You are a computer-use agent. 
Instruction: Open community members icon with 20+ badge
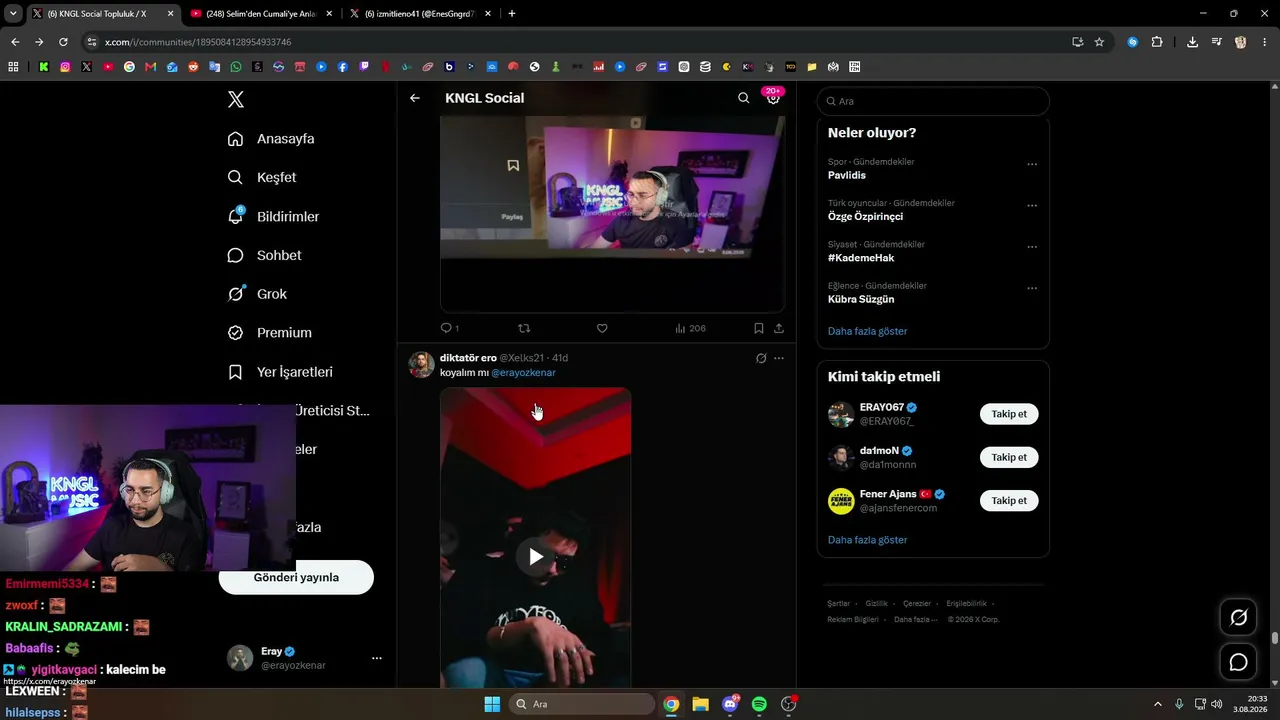(x=773, y=97)
